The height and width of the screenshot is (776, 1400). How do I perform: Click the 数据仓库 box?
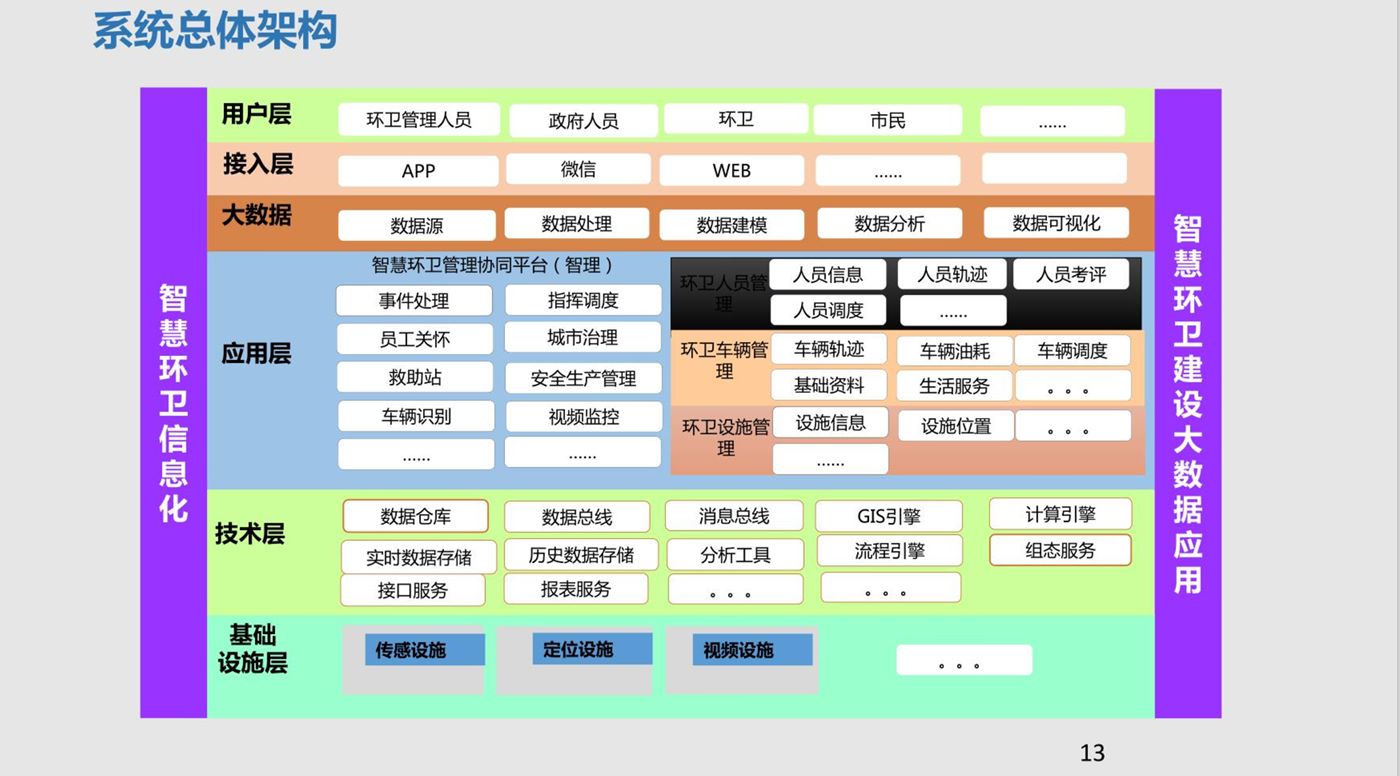pyautogui.click(x=416, y=516)
